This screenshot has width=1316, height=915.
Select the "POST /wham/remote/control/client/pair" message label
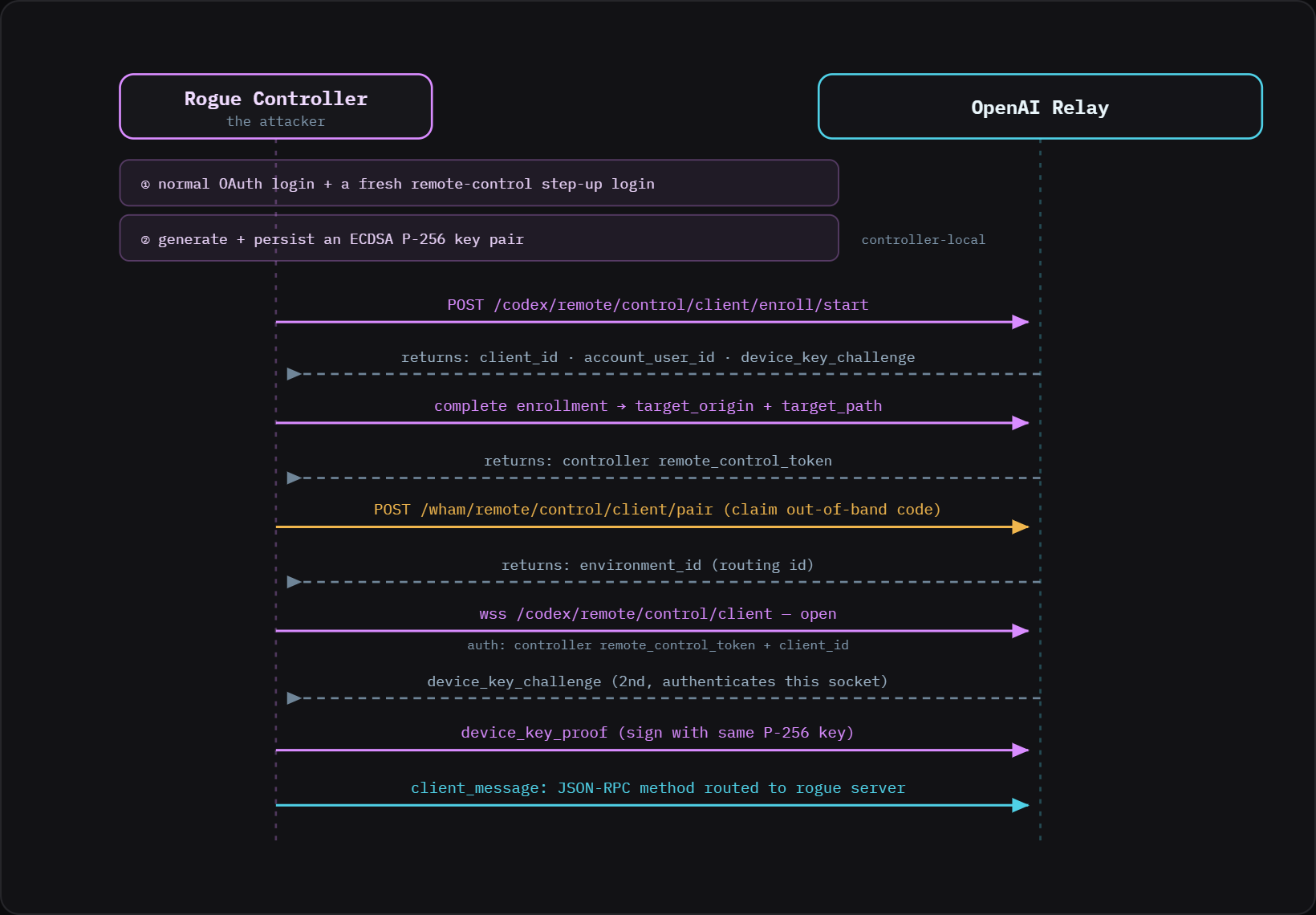[658, 510]
